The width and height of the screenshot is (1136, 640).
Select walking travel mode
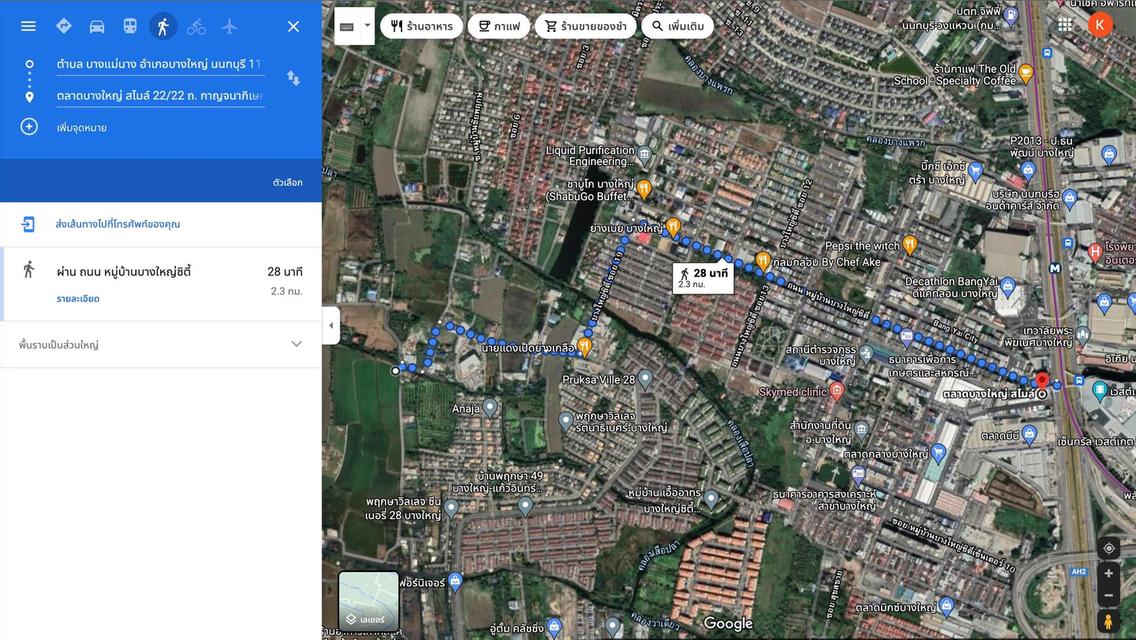163,26
